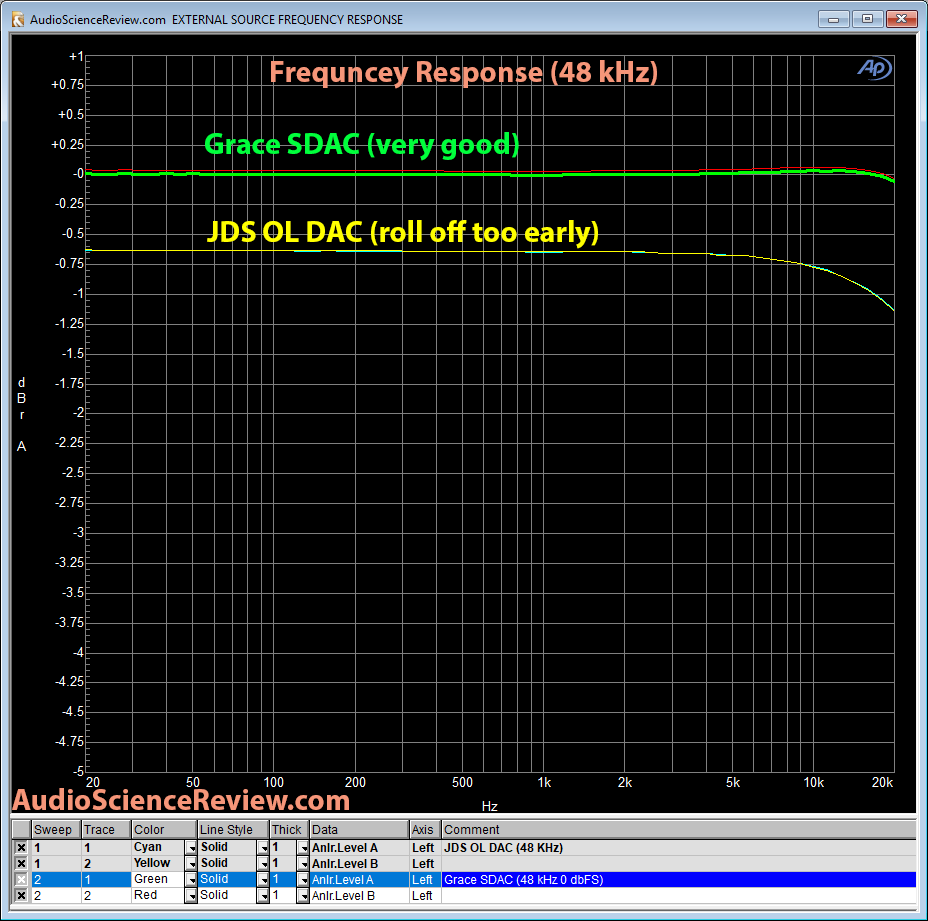The image size is (928, 921).
Task: Toggle visibility checkbox for Green trace row
Action: tap(21, 880)
